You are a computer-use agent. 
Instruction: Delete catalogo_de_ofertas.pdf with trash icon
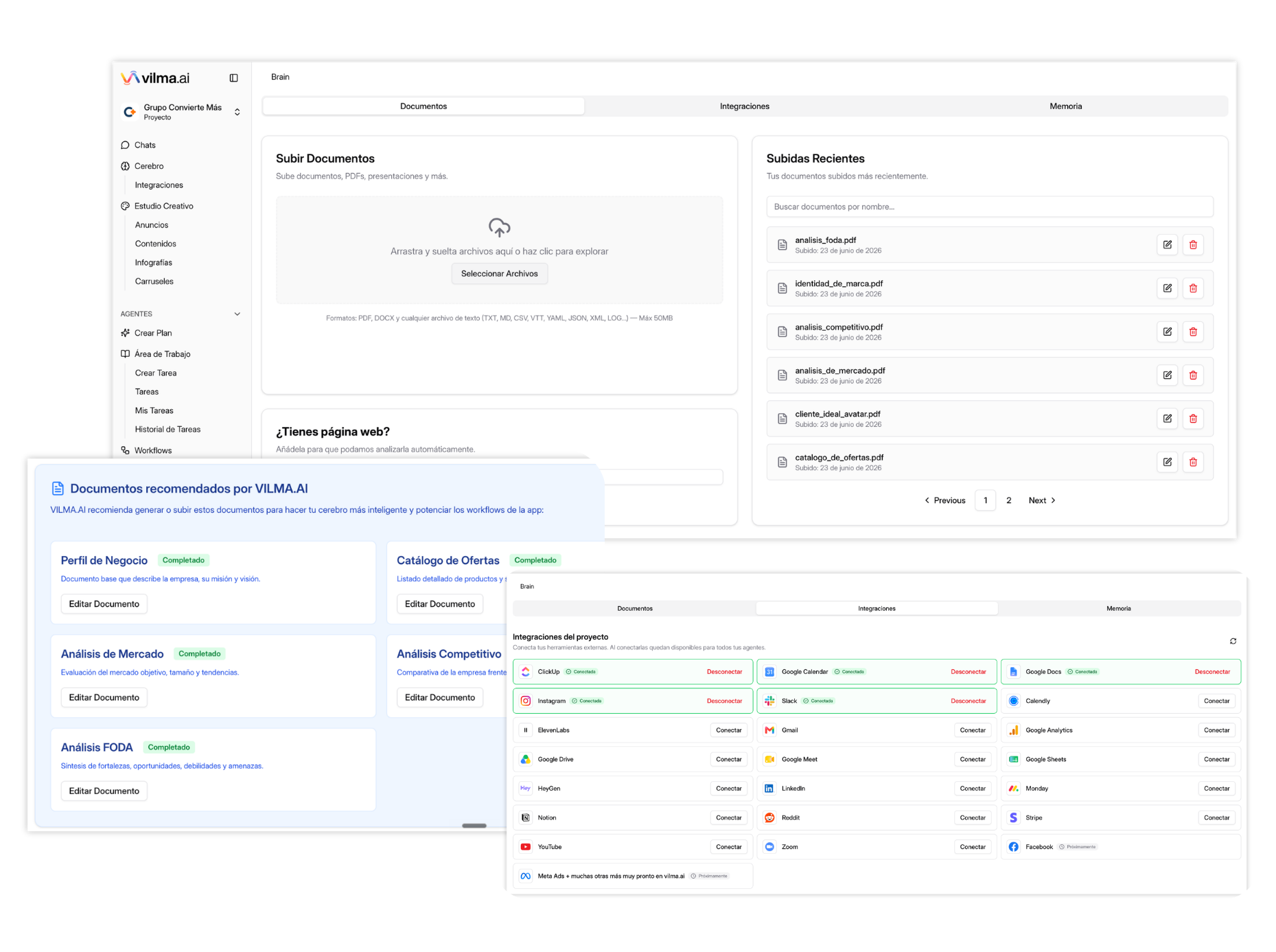[1194, 462]
